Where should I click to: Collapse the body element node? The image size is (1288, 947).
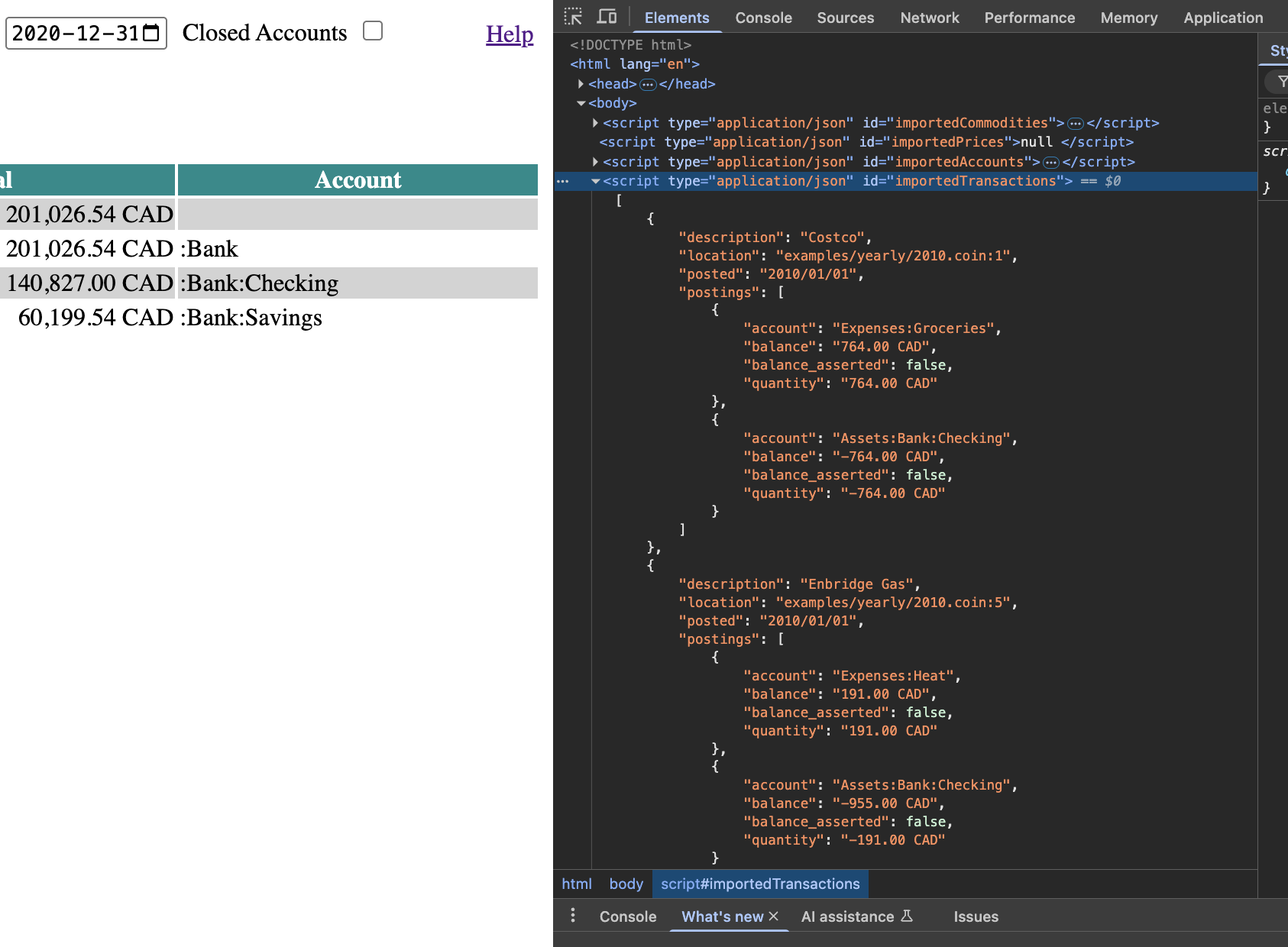(581, 103)
